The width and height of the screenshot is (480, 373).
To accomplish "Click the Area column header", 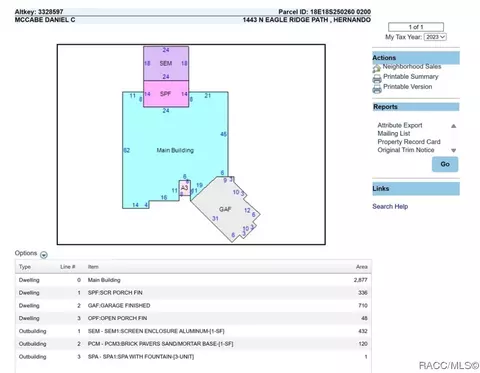I will pyautogui.click(x=362, y=267).
